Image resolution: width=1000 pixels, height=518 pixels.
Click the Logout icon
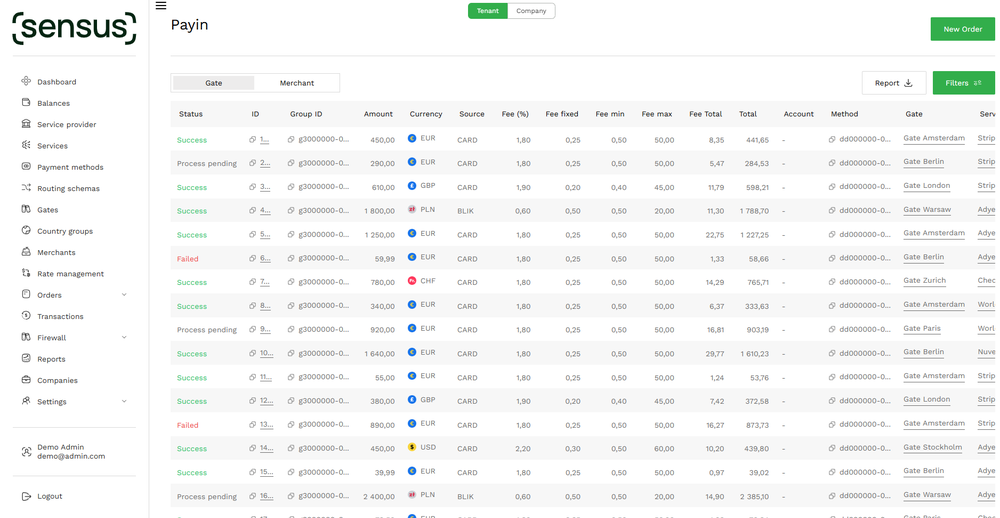click(26, 496)
